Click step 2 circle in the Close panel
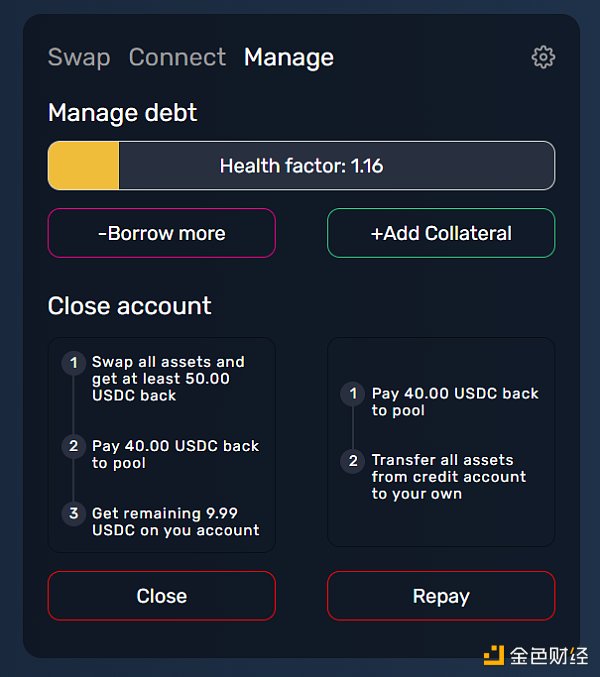 [73, 446]
